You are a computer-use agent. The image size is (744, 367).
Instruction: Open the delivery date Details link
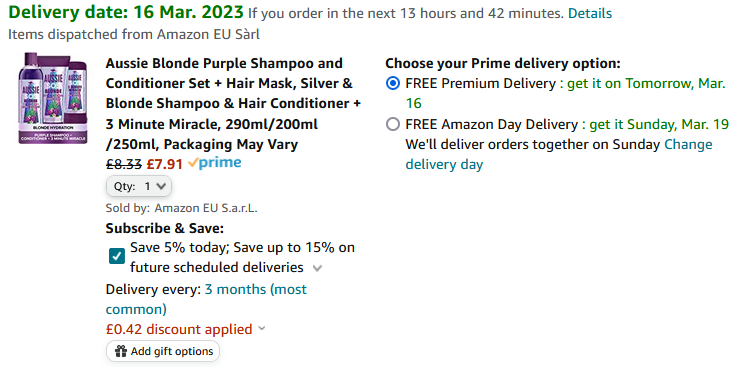point(590,13)
